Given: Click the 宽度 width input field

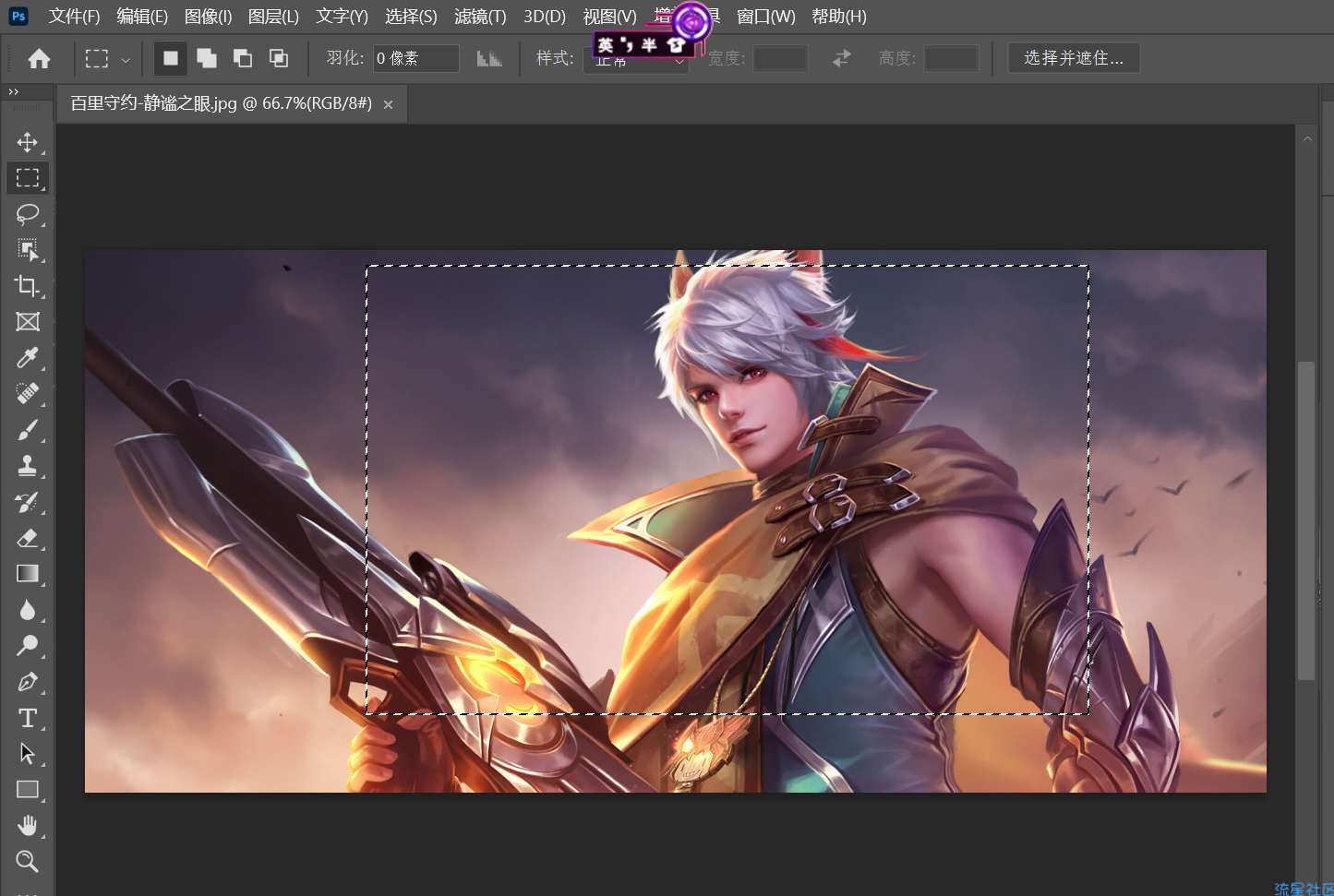Looking at the screenshot, I should 780,58.
